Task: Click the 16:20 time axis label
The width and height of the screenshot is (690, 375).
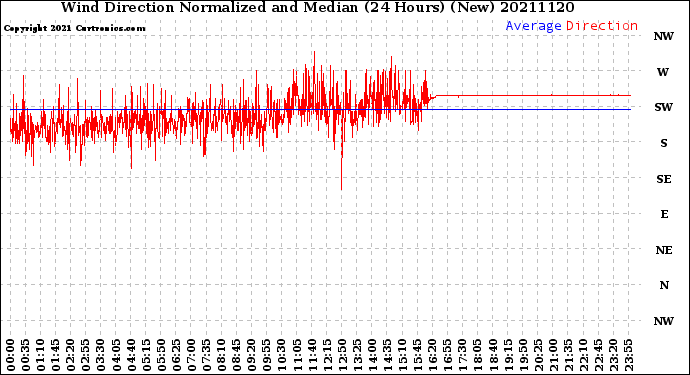Action: click(x=433, y=355)
